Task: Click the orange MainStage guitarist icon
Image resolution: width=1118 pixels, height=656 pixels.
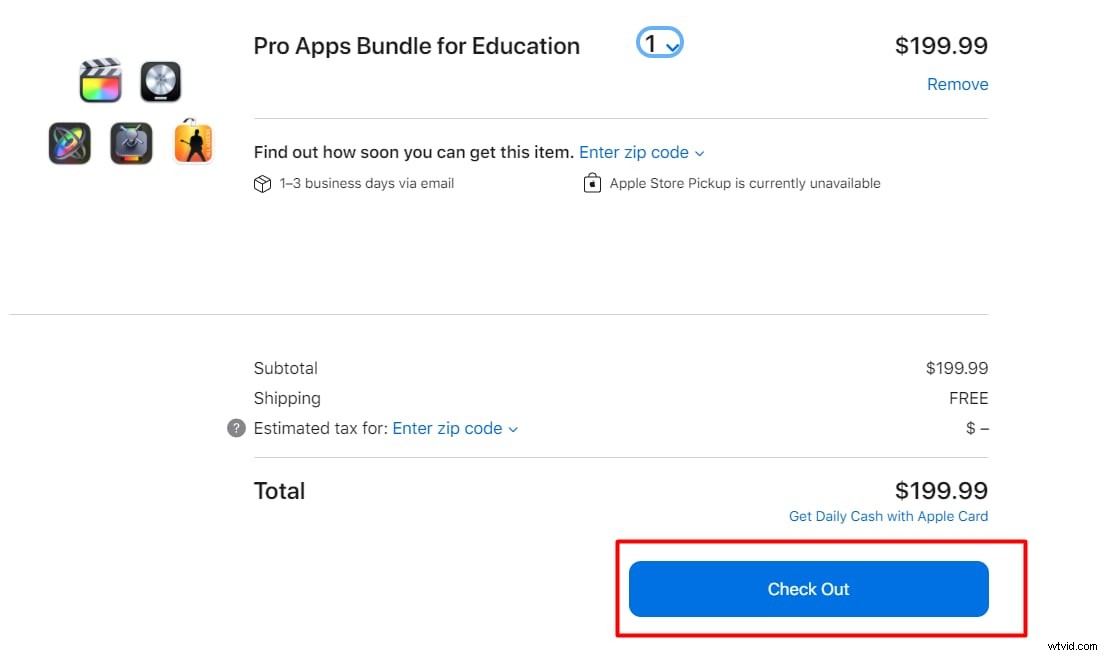Action: click(193, 142)
